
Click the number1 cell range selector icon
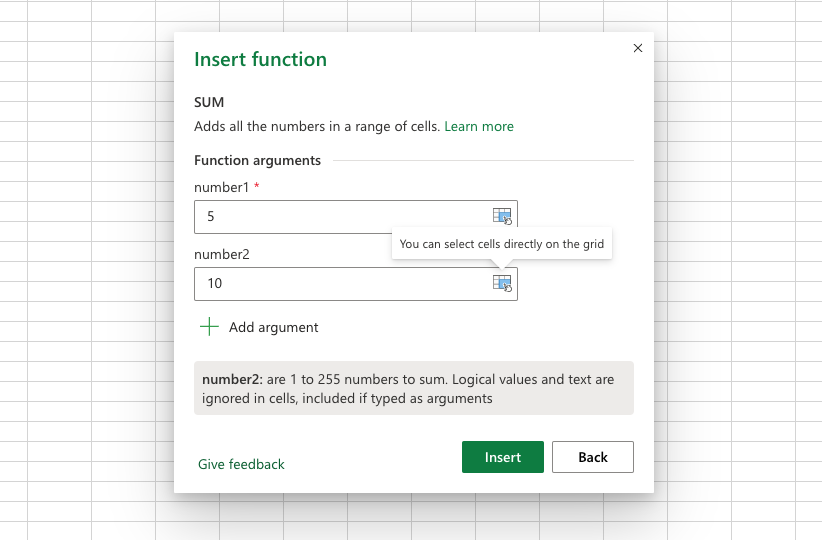[501, 216]
